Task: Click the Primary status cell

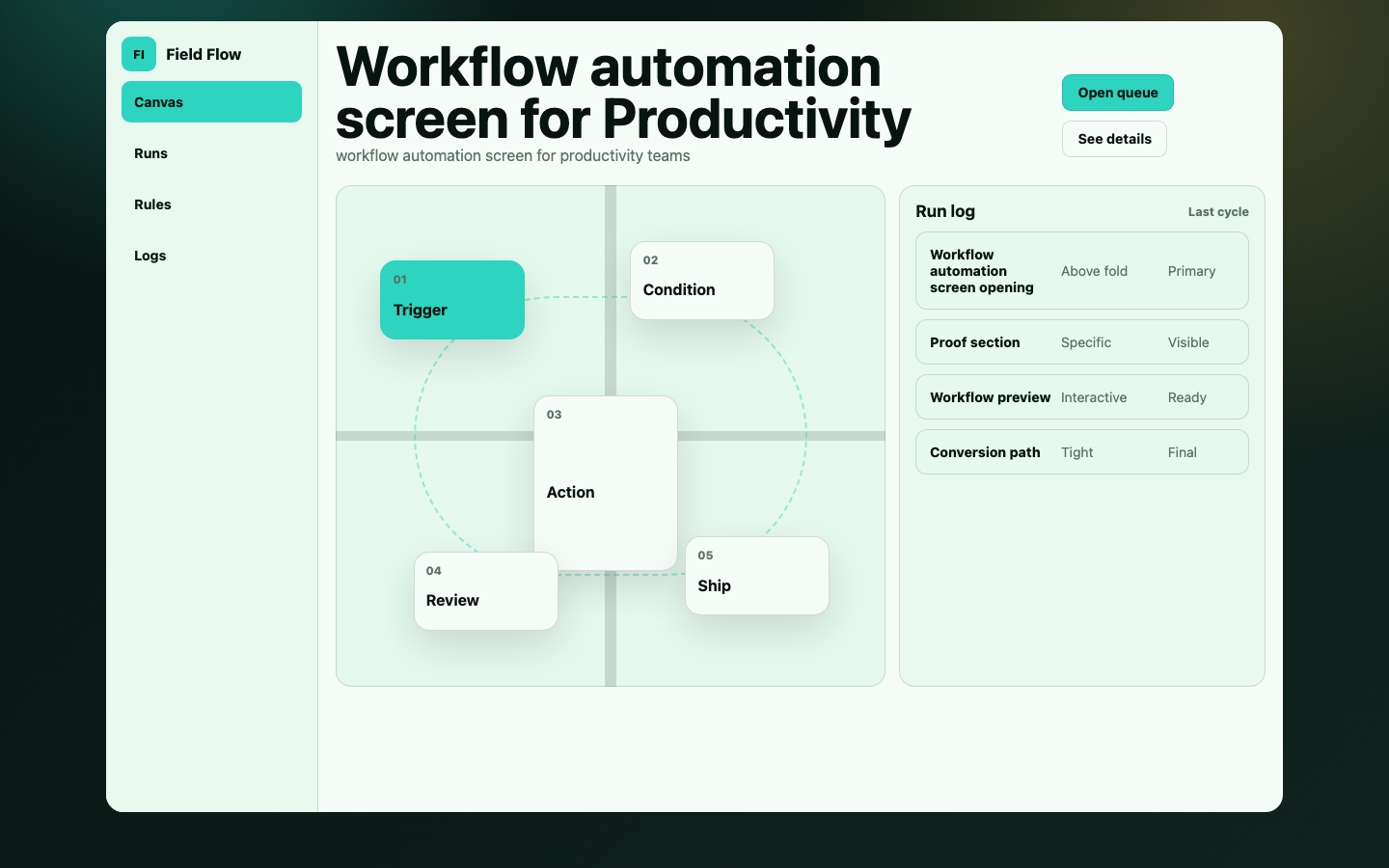Action: (x=1191, y=271)
